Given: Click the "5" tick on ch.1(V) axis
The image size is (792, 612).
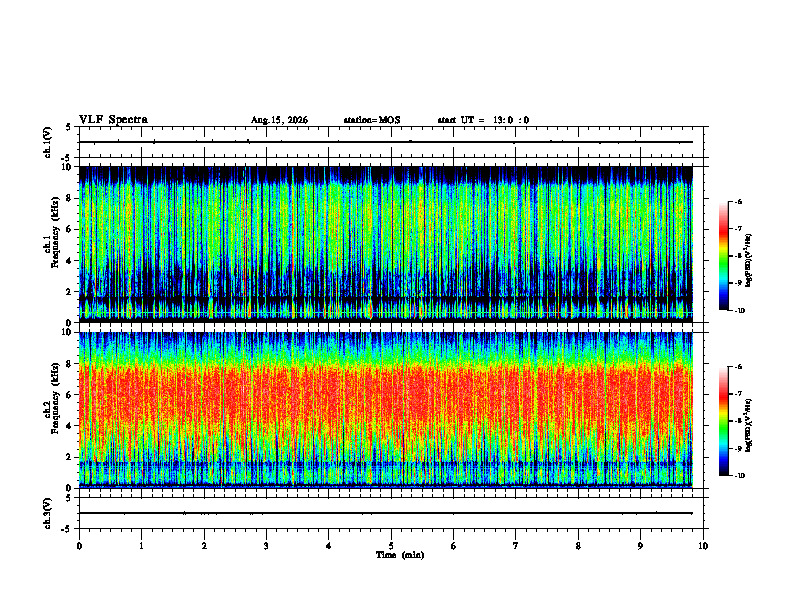Looking at the screenshot, I should (x=68, y=127).
